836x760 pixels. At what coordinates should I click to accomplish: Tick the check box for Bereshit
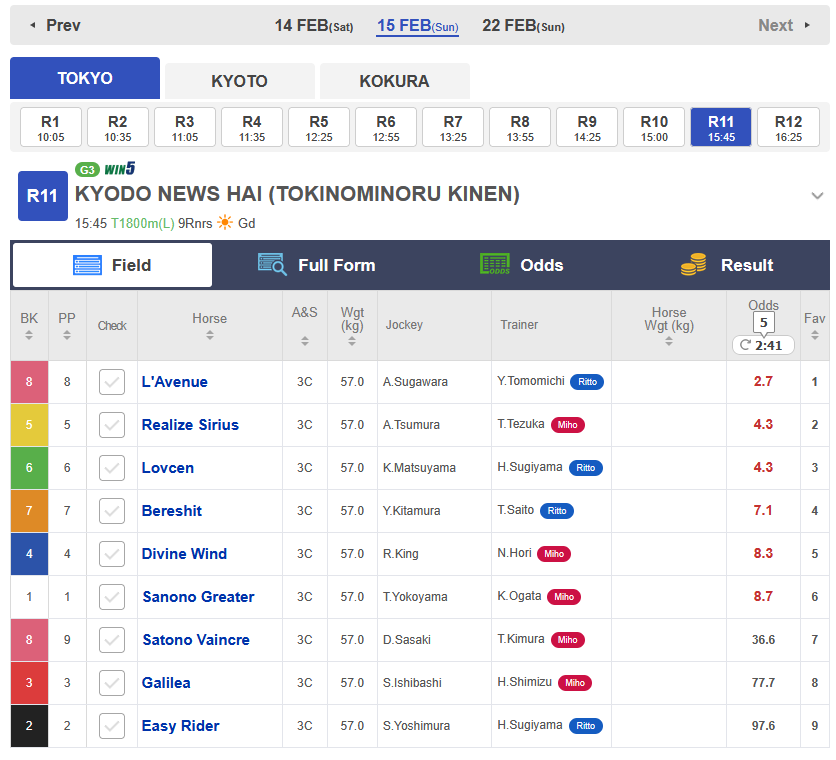pyautogui.click(x=112, y=511)
